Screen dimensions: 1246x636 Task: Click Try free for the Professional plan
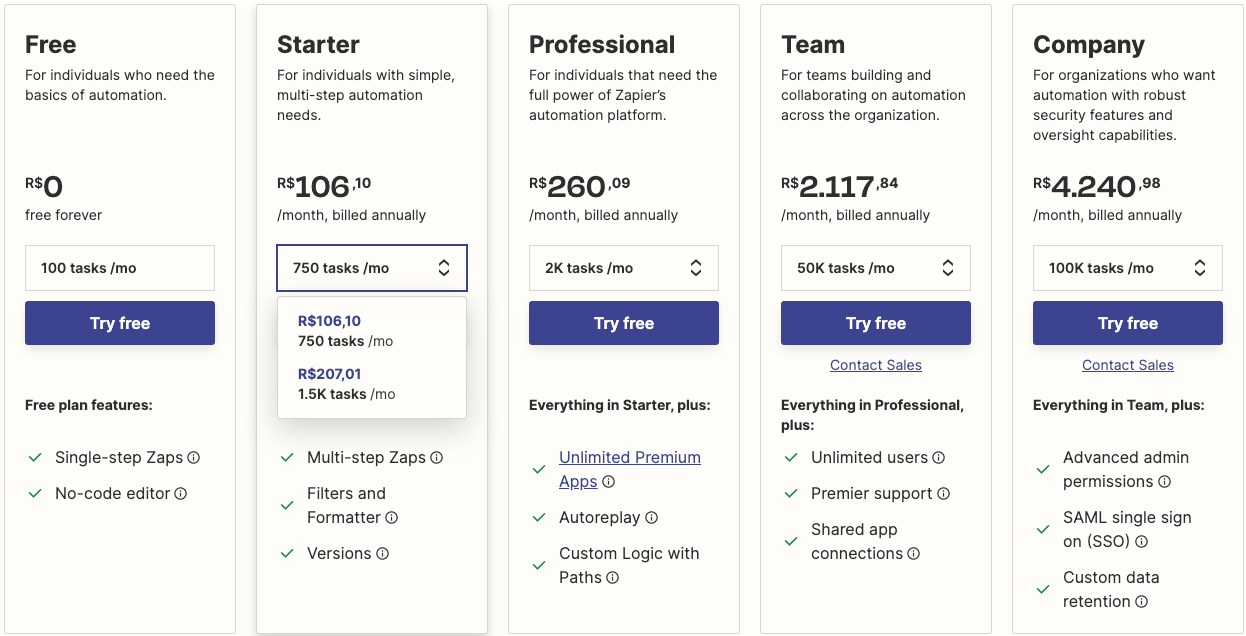pyautogui.click(x=624, y=323)
